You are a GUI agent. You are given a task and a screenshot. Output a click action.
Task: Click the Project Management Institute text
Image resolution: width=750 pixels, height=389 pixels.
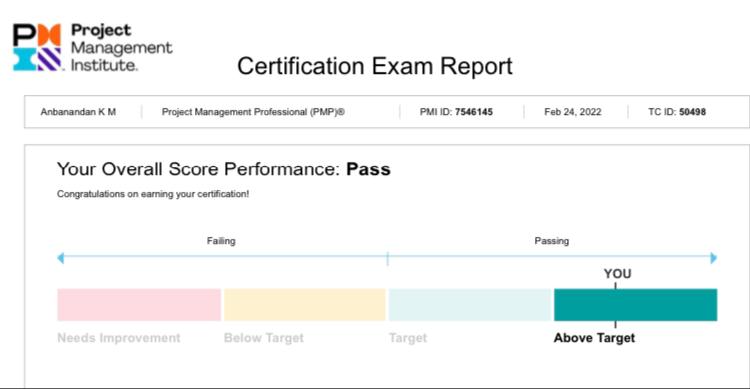click(121, 47)
